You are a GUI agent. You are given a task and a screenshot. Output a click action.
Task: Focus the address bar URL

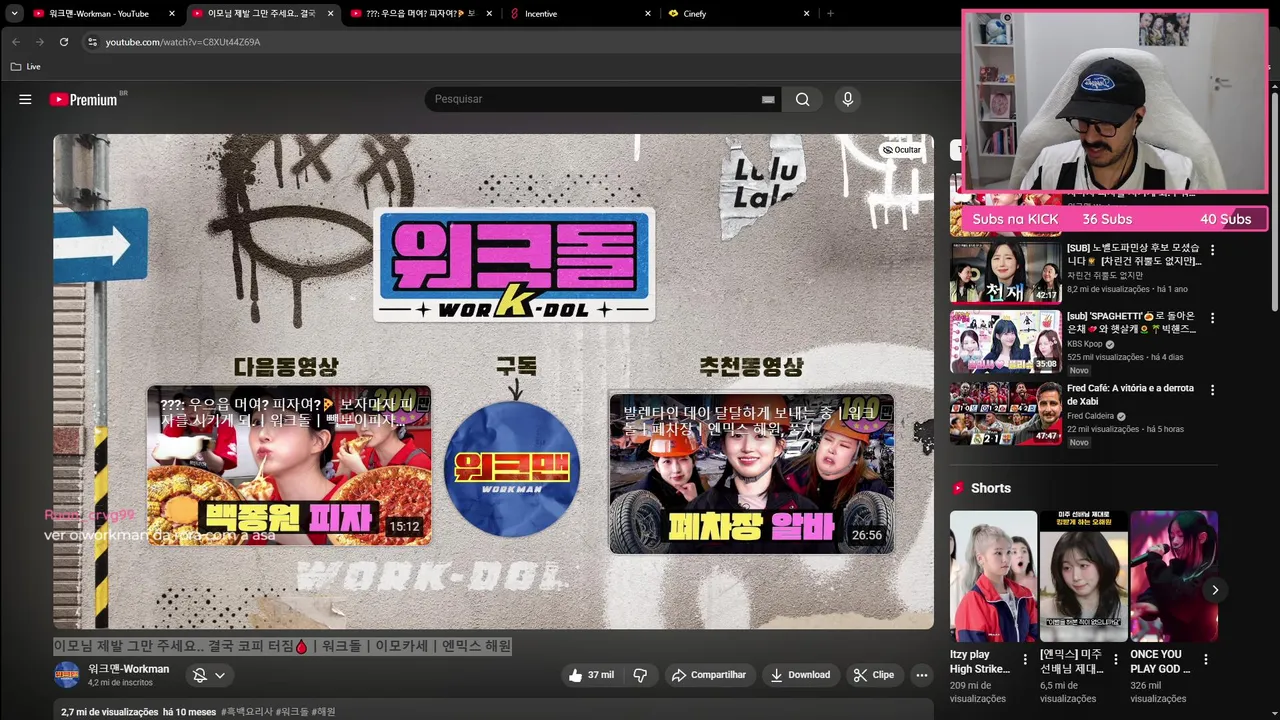[183, 42]
